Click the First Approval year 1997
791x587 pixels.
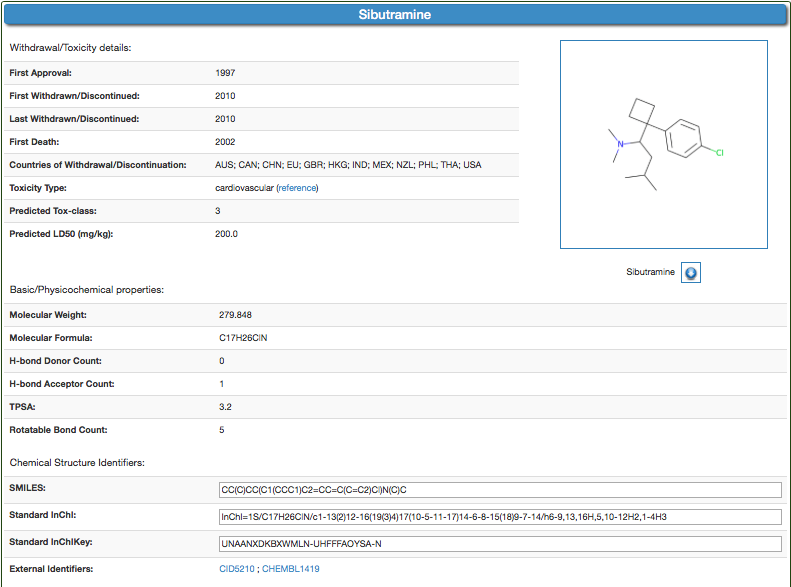225,73
